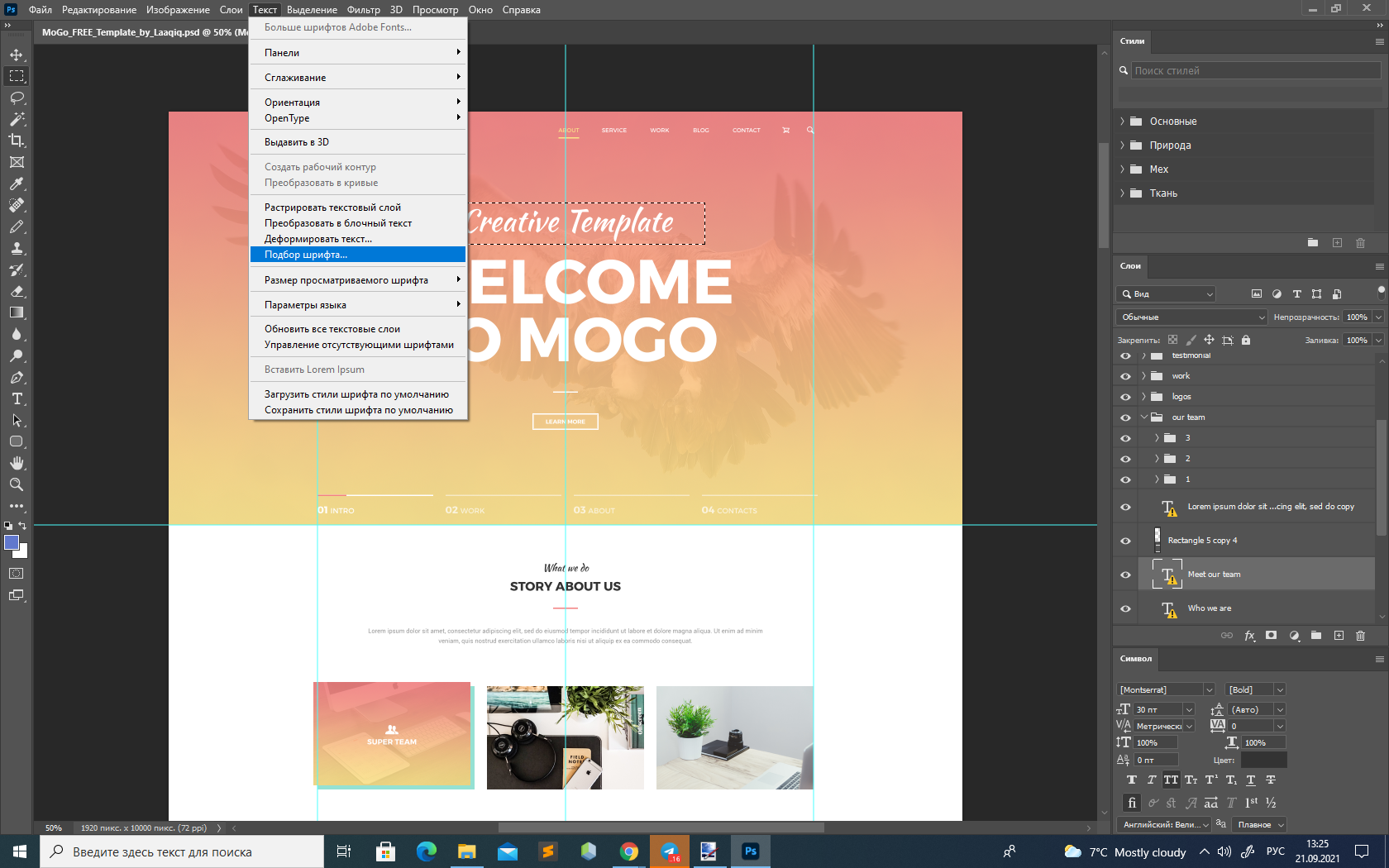Screen dimensions: 1389x868
Task: Open the Montserrat font family dropdown
Action: pos(1209,689)
